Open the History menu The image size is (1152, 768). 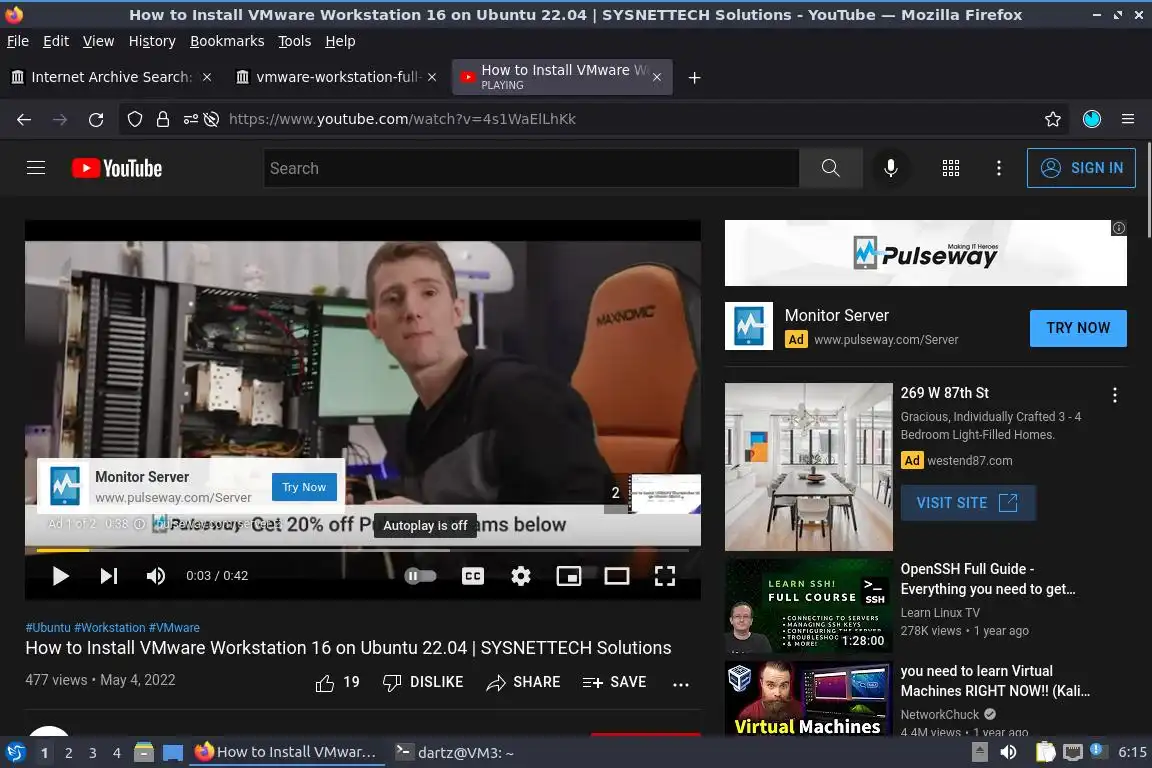(152, 41)
